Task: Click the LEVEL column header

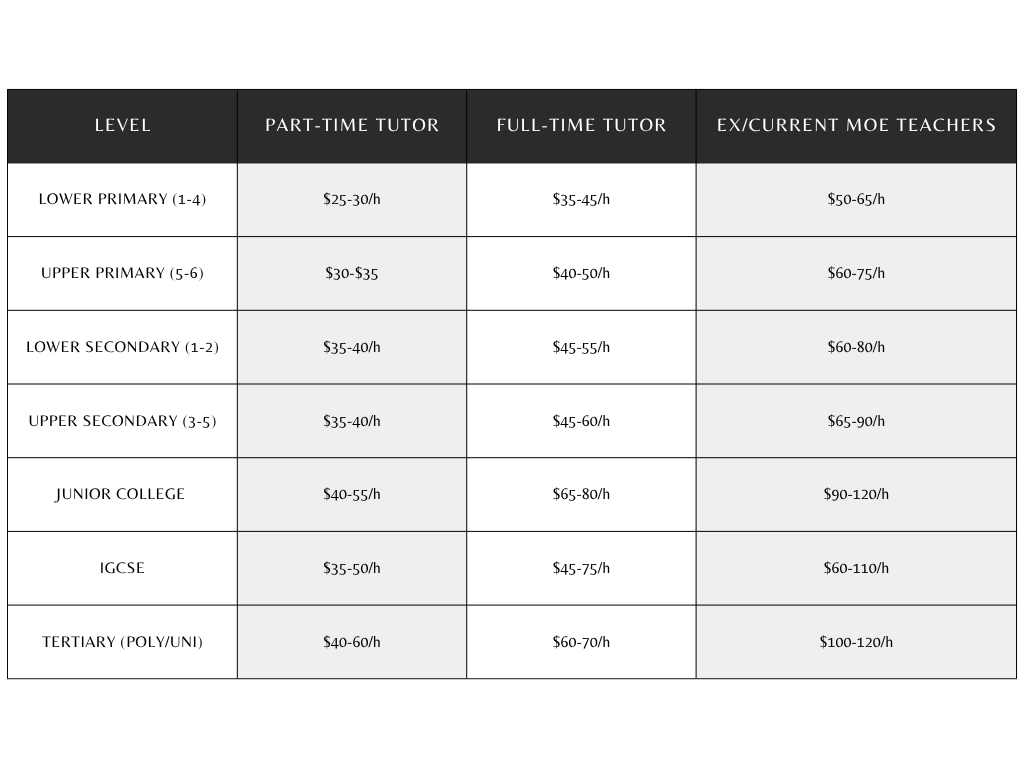Action: click(122, 126)
